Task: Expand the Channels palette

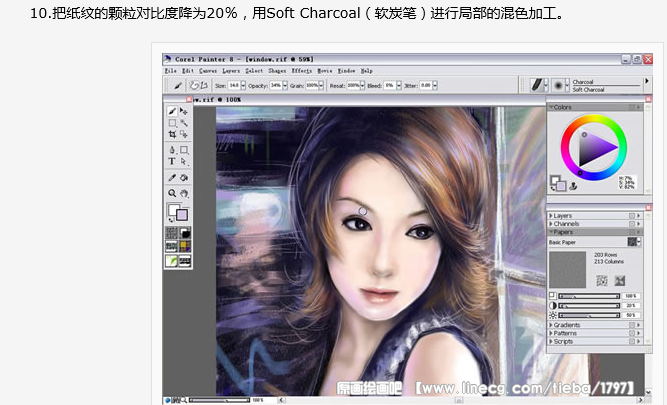Action: pos(551,224)
